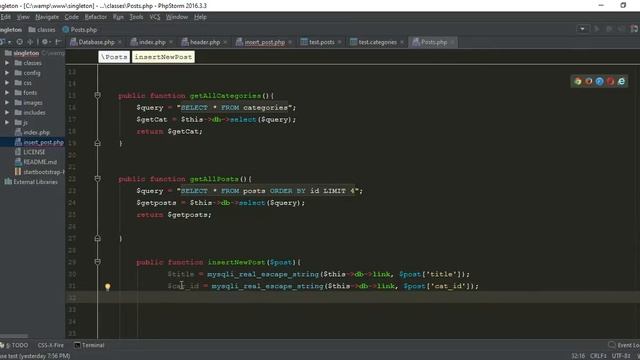The width and height of the screenshot is (640, 360).
Task: Click the \Posts class breadcrumb
Action: (x=114, y=57)
